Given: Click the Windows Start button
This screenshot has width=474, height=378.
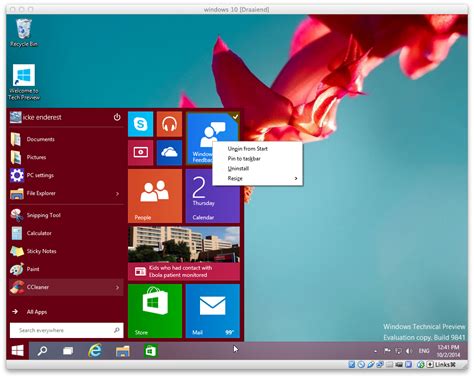Looking at the screenshot, I should point(18,351).
